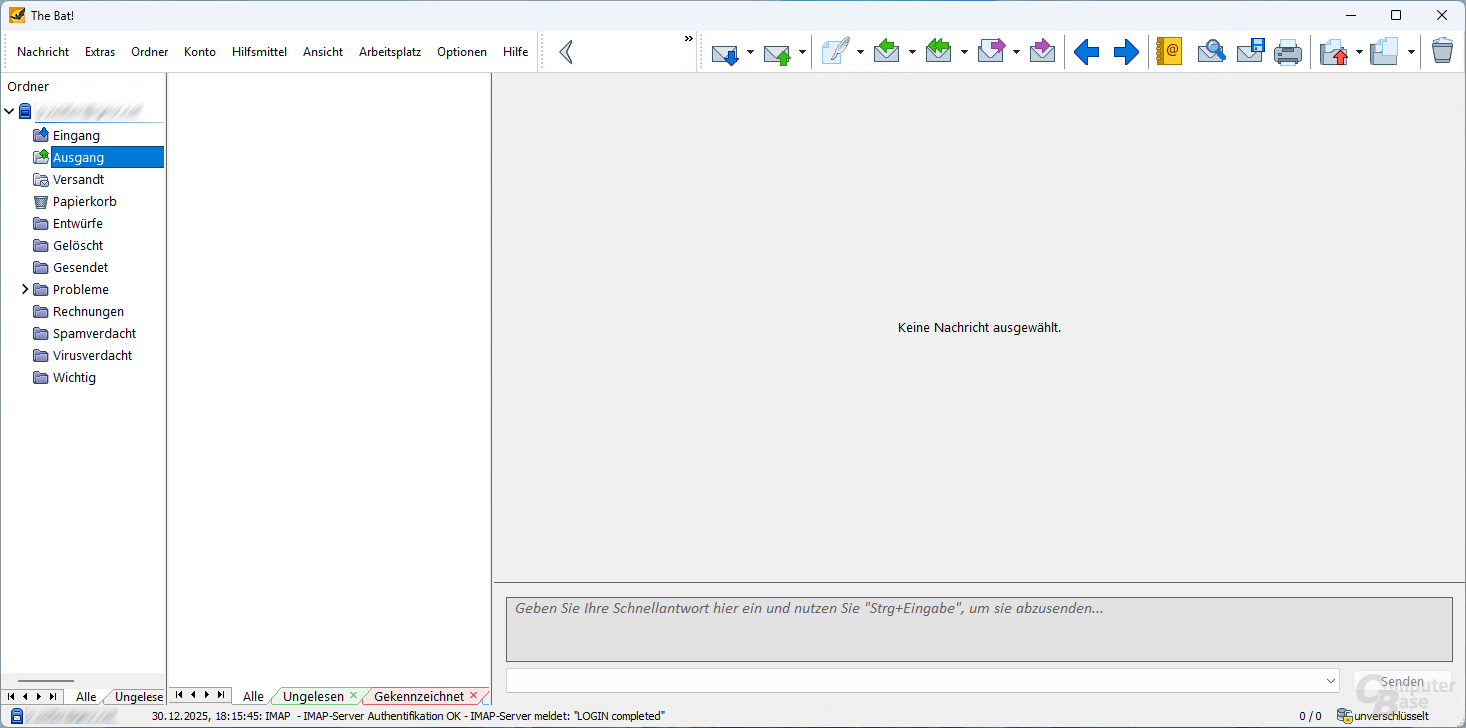This screenshot has width=1466, height=728.
Task: Open the Optionen menu
Action: coord(461,52)
